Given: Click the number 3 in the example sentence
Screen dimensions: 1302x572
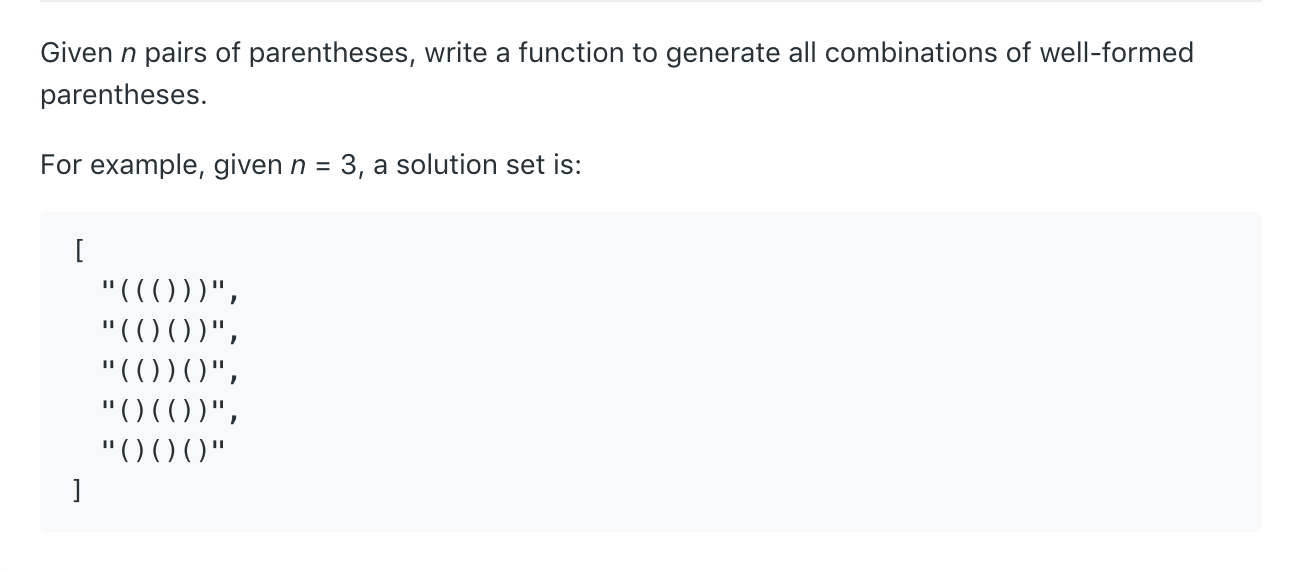Looking at the screenshot, I should click(x=349, y=165).
